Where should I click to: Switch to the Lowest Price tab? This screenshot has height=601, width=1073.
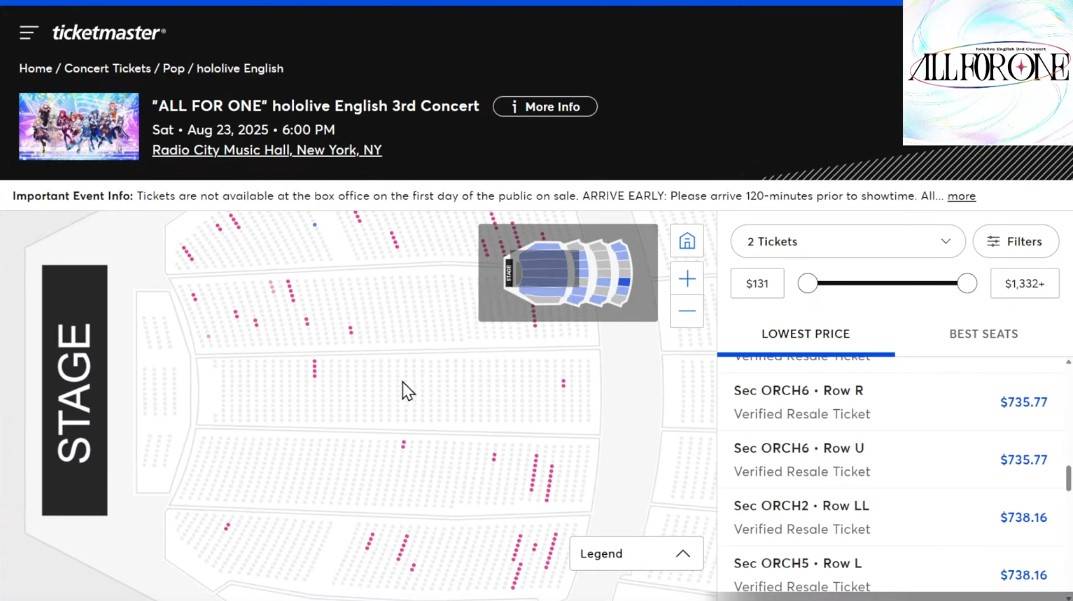point(805,334)
